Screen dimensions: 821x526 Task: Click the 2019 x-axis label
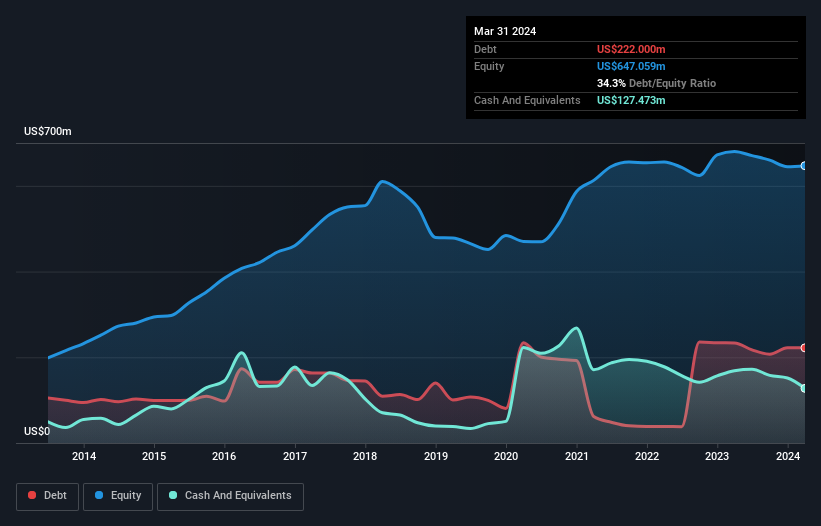pos(436,456)
